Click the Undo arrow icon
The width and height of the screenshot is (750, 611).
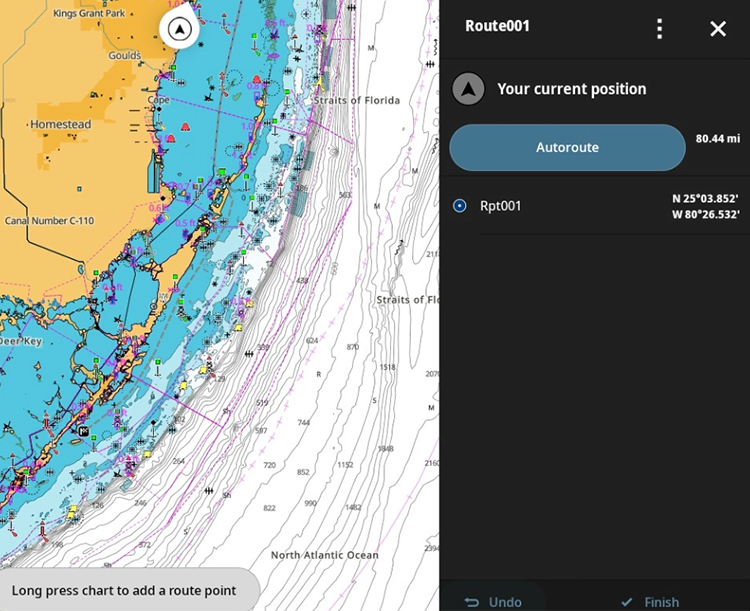click(472, 602)
